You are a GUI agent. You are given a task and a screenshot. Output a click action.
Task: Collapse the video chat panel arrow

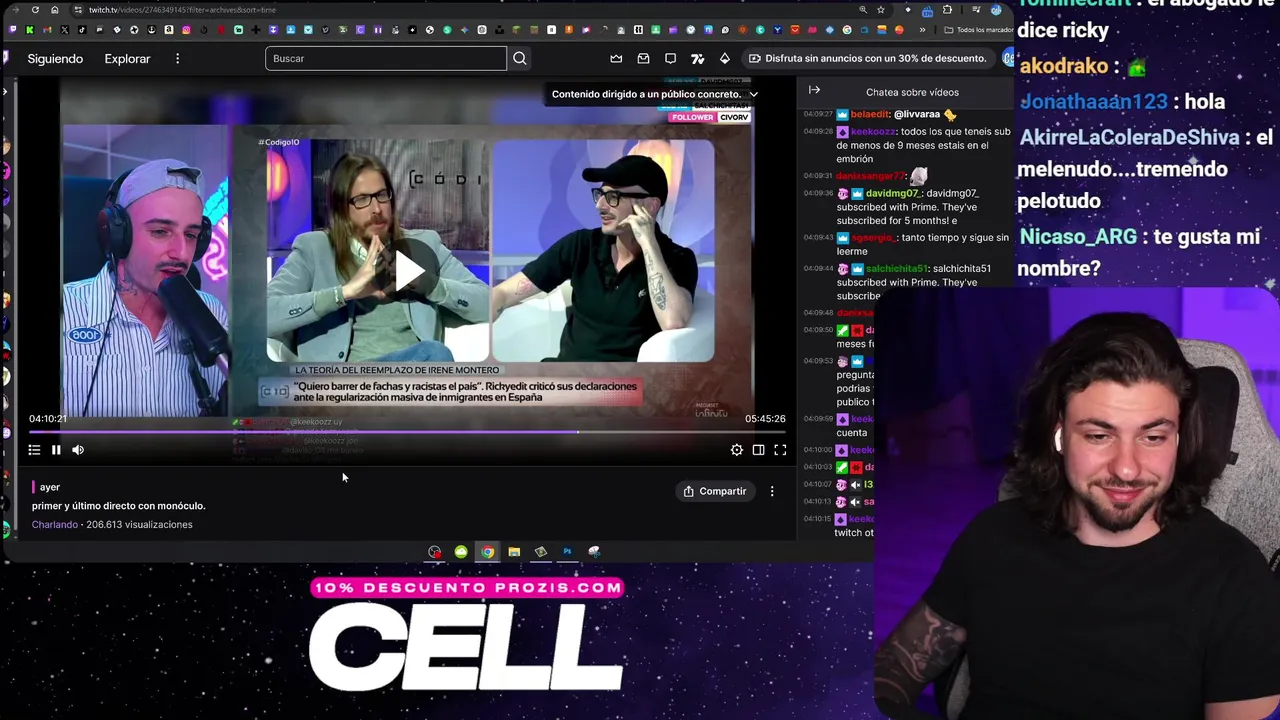(814, 90)
